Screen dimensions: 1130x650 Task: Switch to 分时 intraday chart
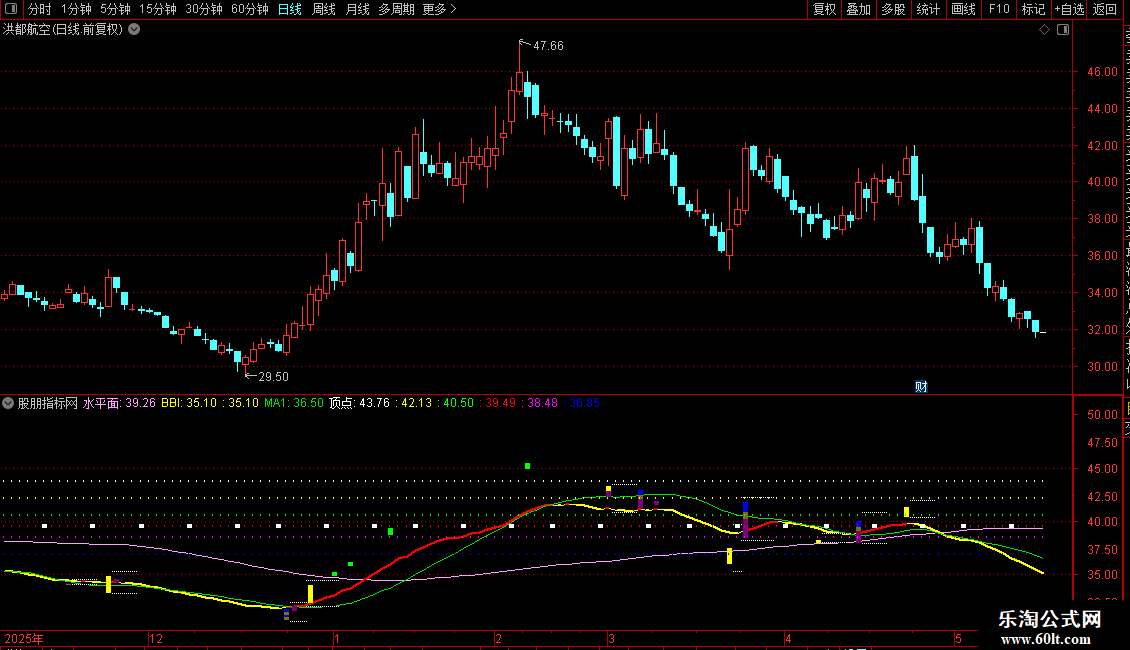pos(40,9)
